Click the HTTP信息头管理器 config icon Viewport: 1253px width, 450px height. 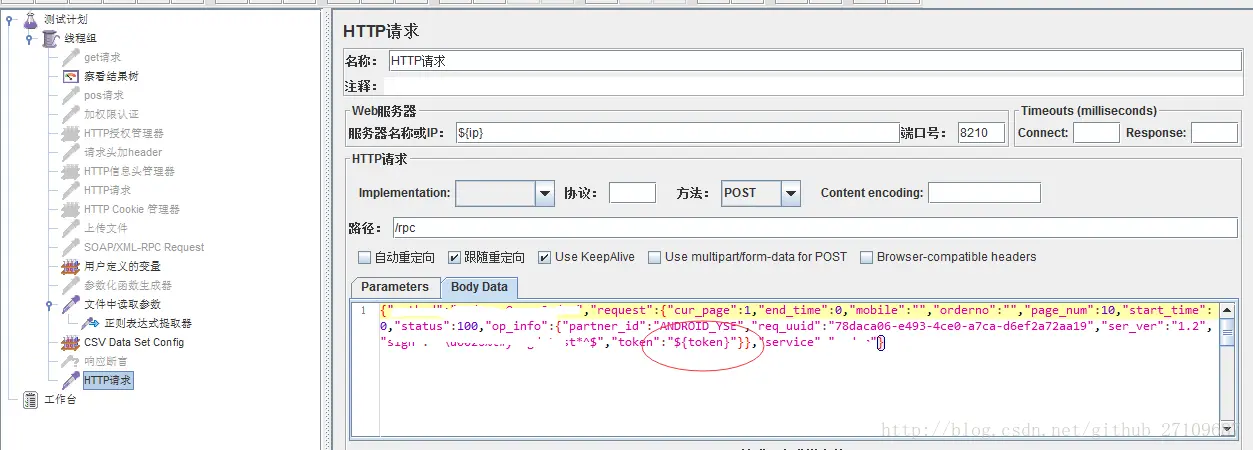click(x=71, y=171)
